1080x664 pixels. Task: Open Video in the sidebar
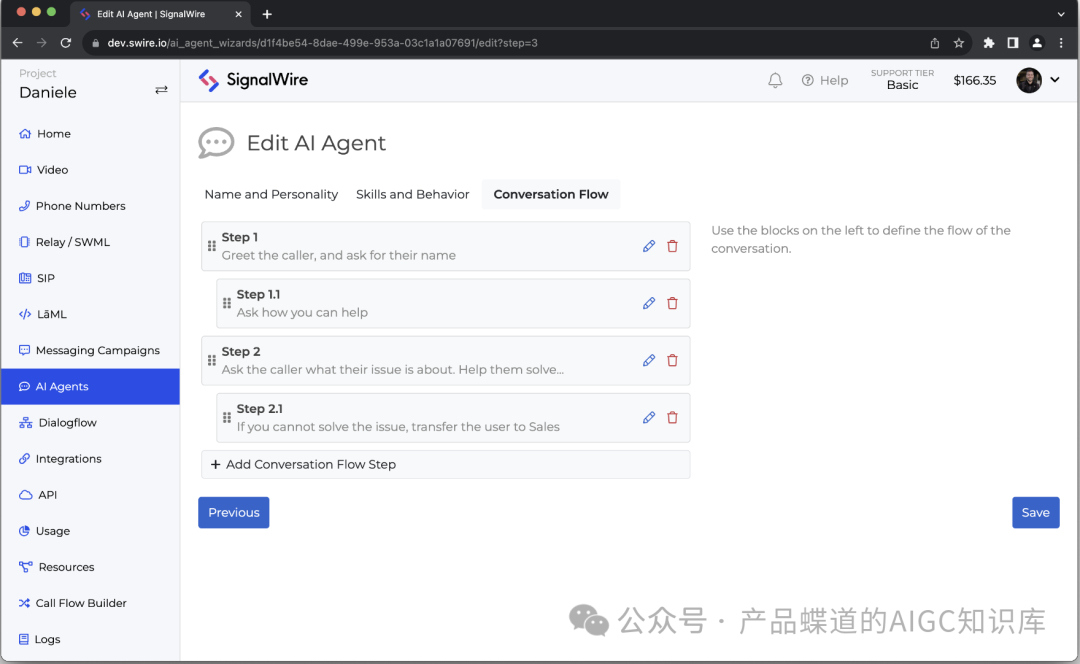click(x=90, y=169)
